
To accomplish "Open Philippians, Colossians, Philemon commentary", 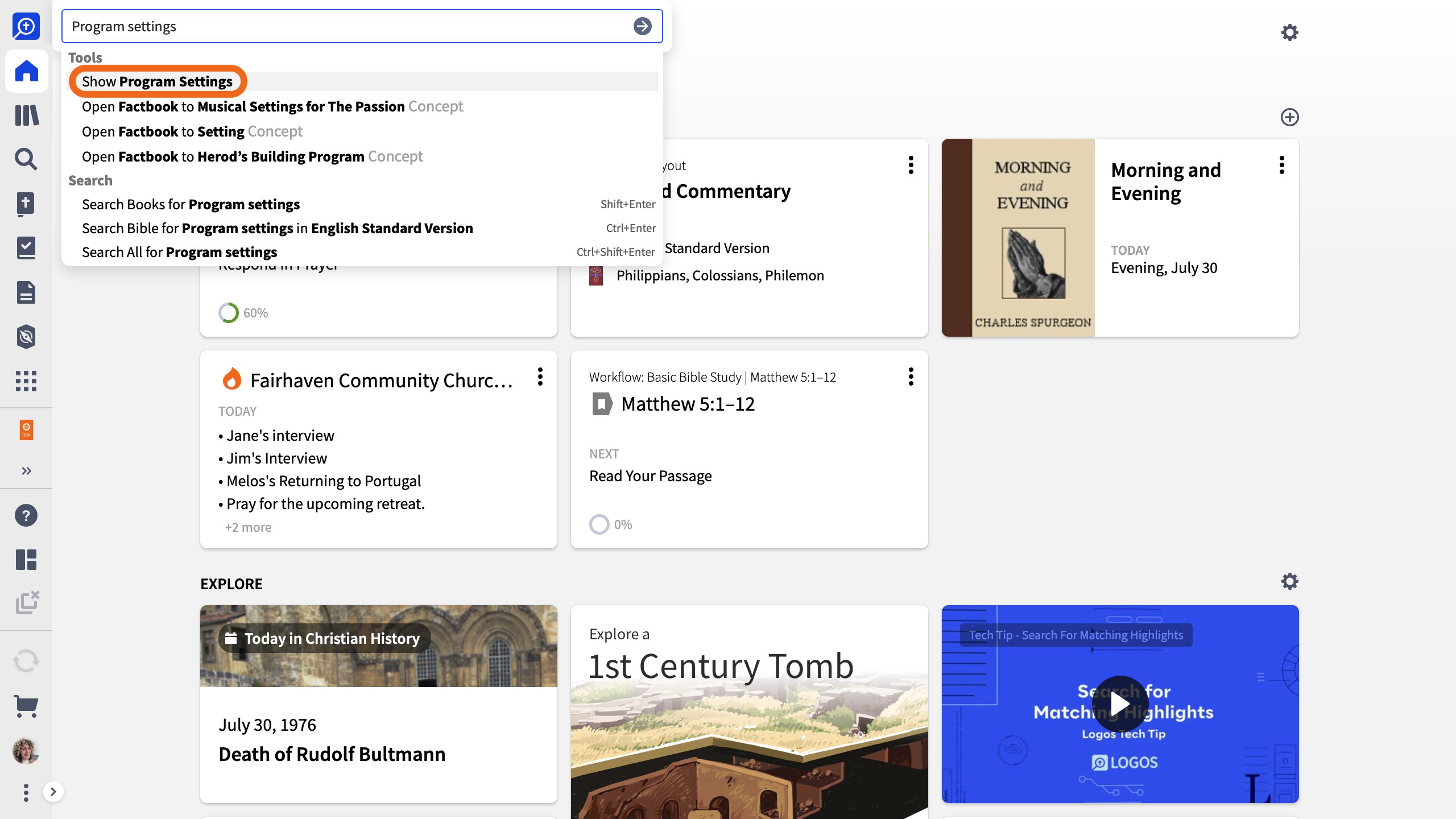I will point(720,275).
